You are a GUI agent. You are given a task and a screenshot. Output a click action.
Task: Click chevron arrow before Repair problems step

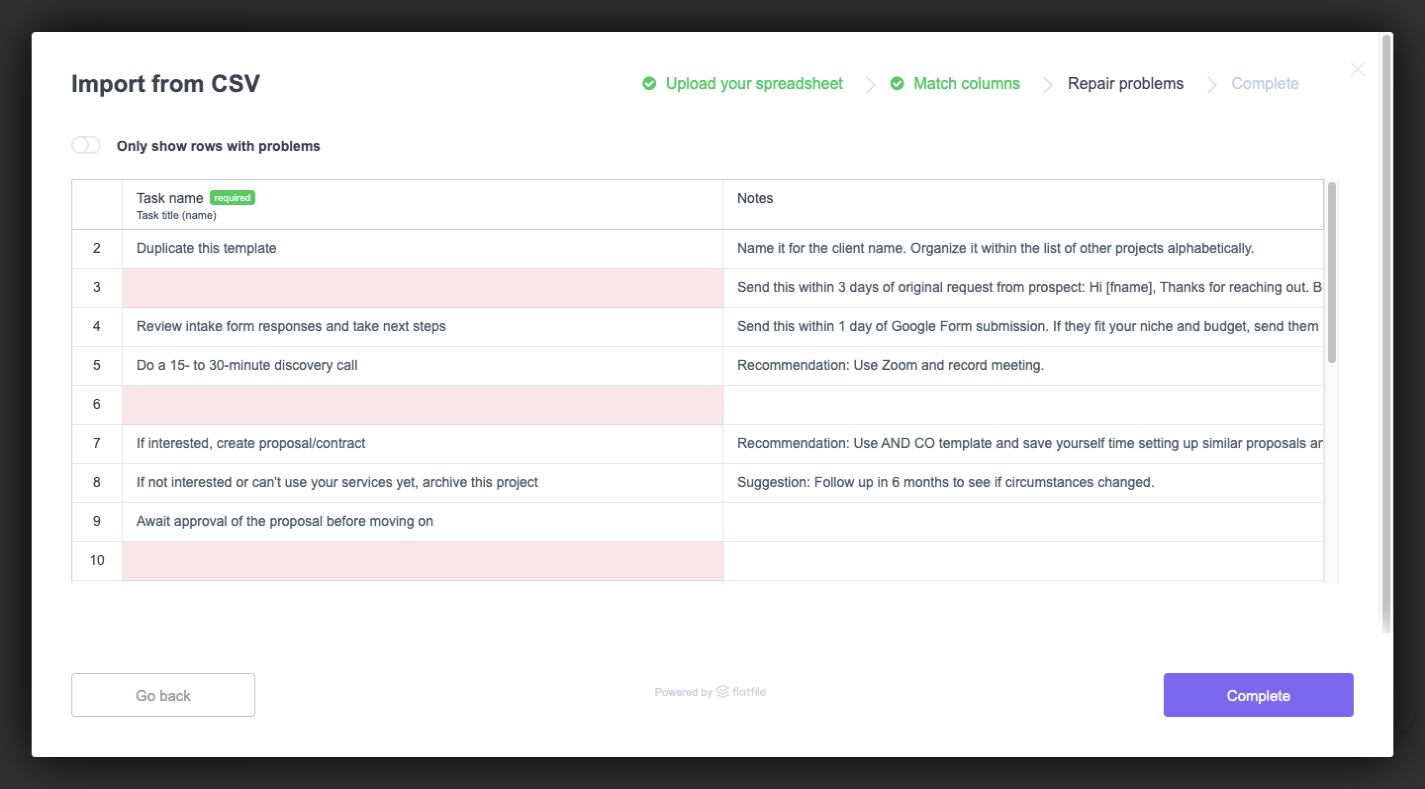tap(1047, 85)
